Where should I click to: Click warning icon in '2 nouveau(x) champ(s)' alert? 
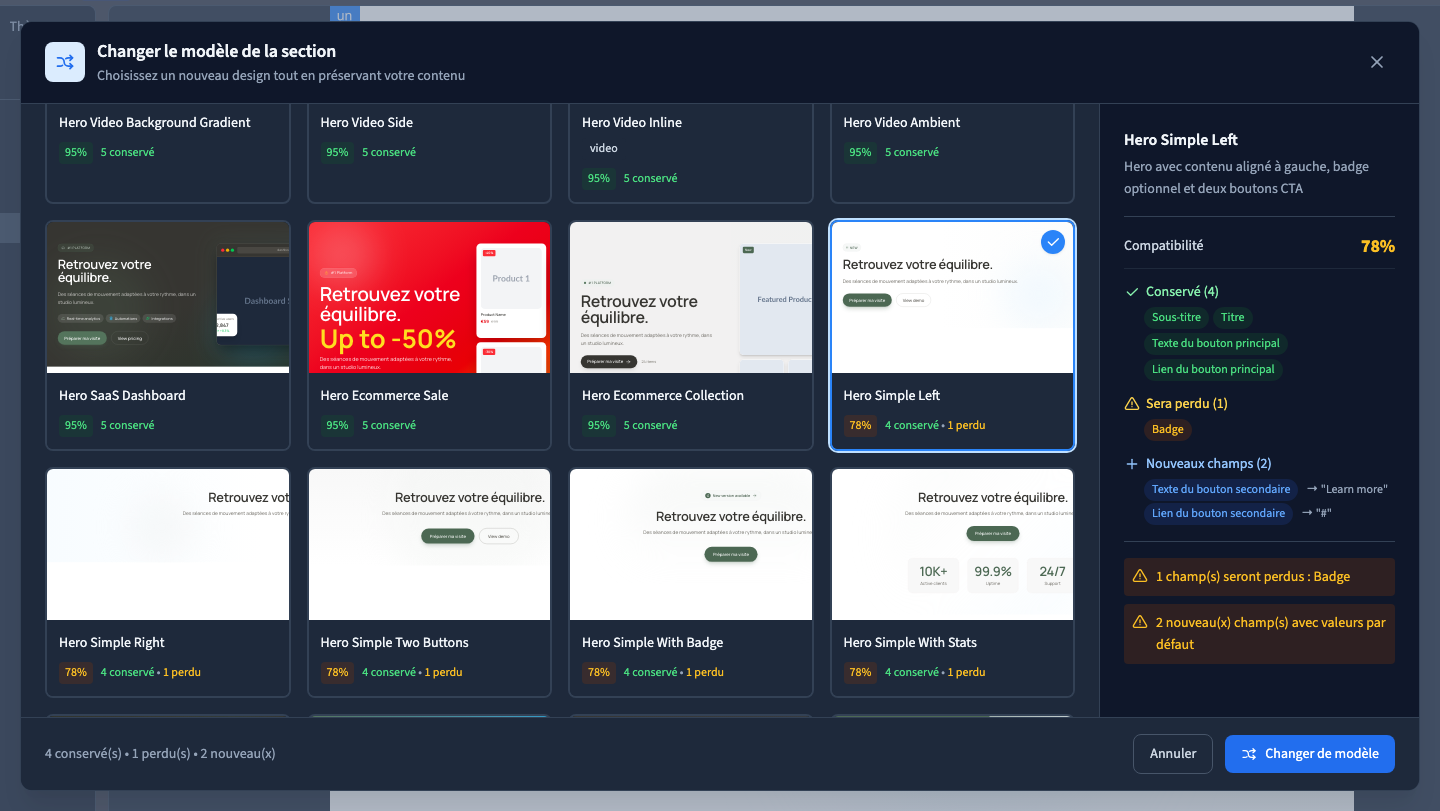tap(1140, 622)
